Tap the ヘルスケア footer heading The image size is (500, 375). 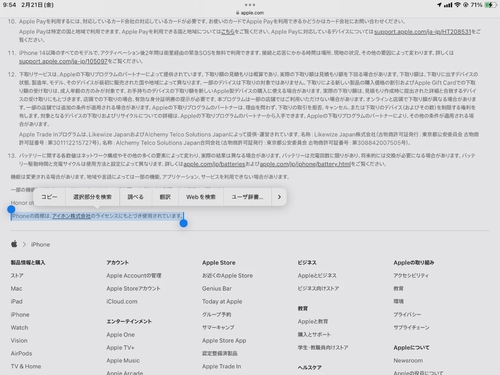coord(310,368)
